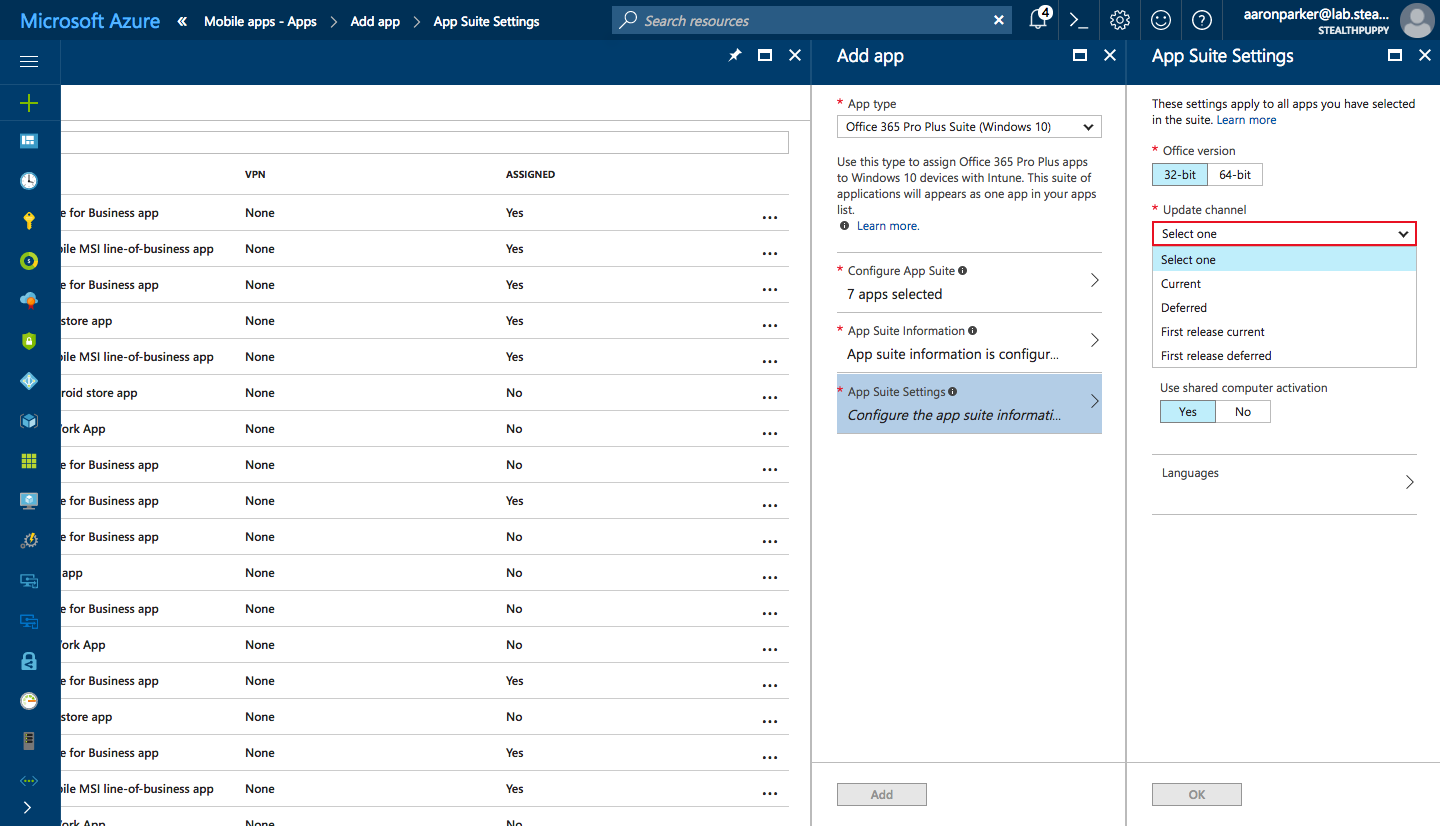Open the server rack icon in sidebar

click(x=29, y=741)
